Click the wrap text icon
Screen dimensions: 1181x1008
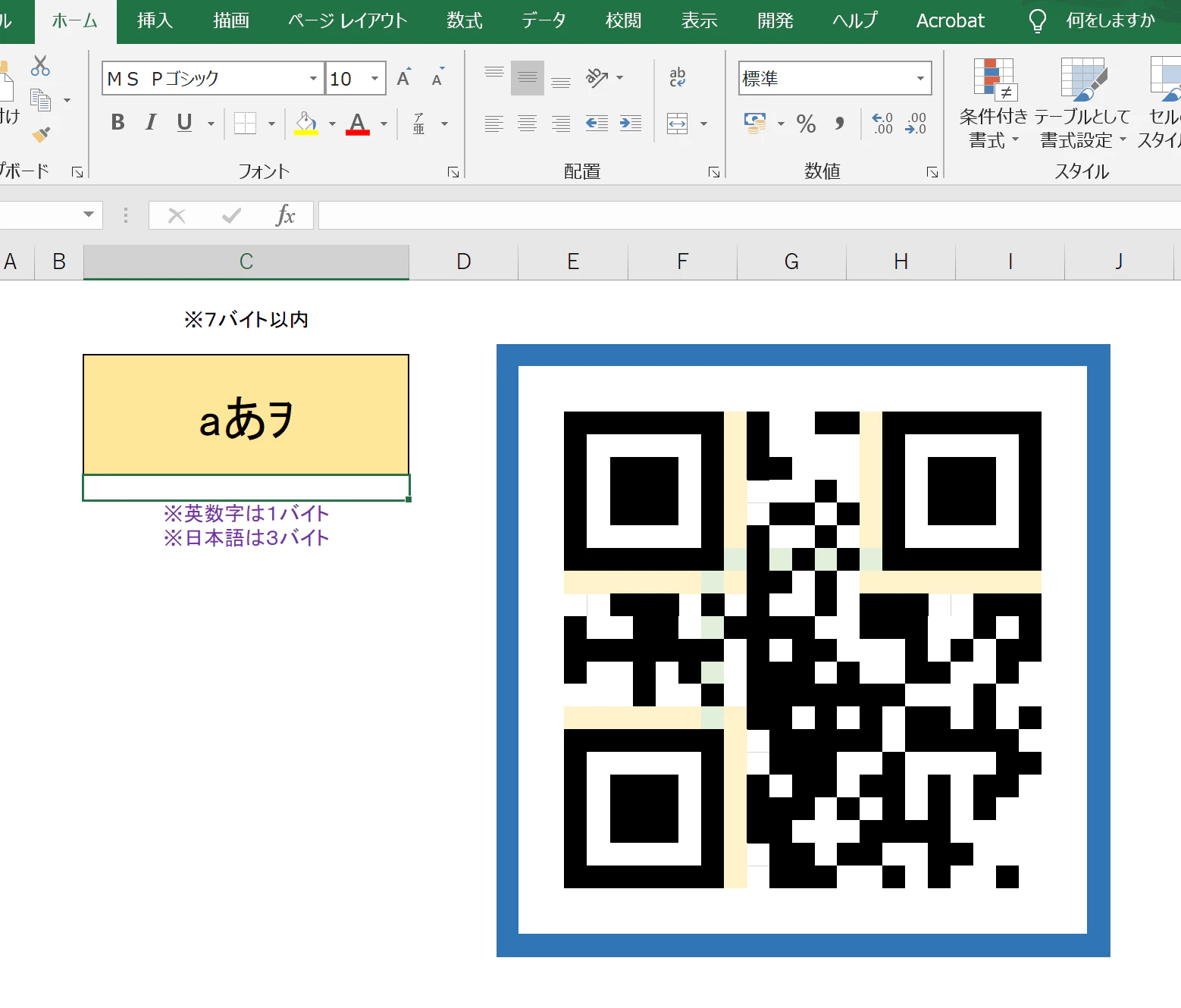pyautogui.click(x=678, y=77)
